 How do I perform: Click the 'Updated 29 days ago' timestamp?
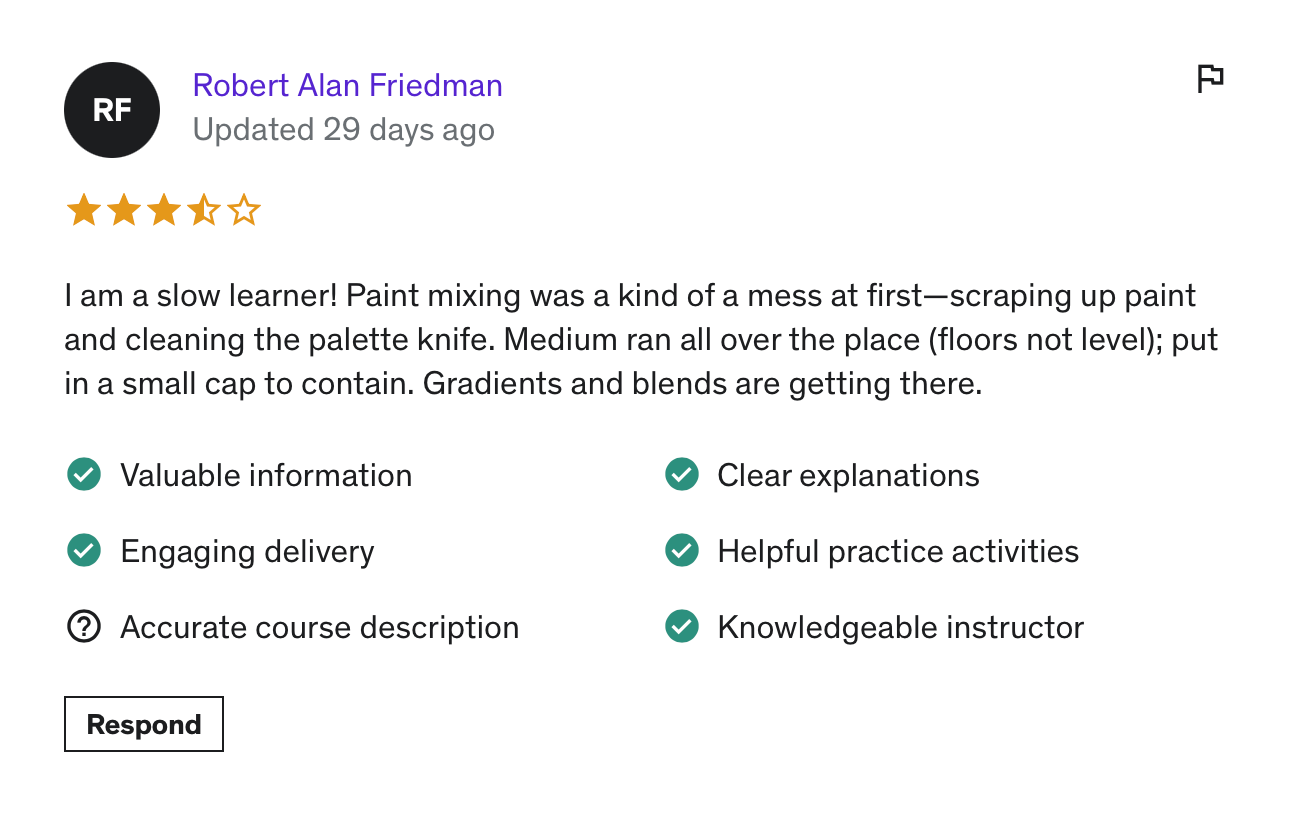click(x=343, y=130)
